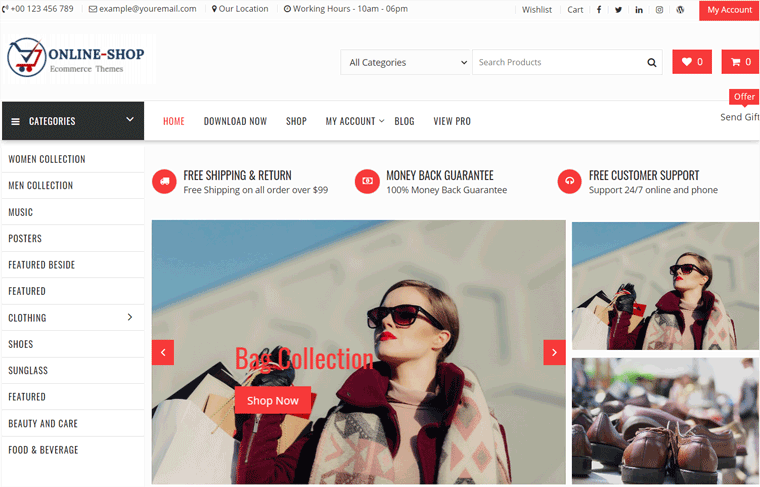Click the free shipping truck icon
Screen dimensions: 760x487
pos(164,182)
